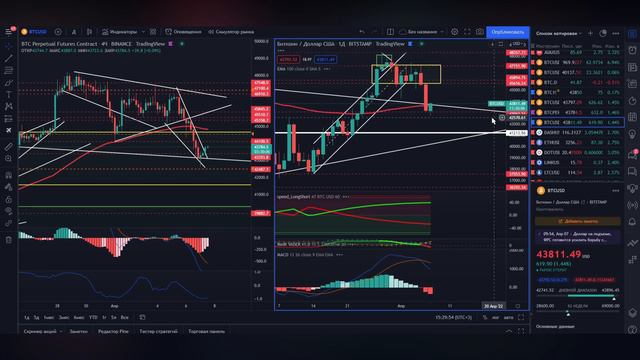
Task: Open the chat bubble icon with red badge in right sidebar
Action: 632,154
